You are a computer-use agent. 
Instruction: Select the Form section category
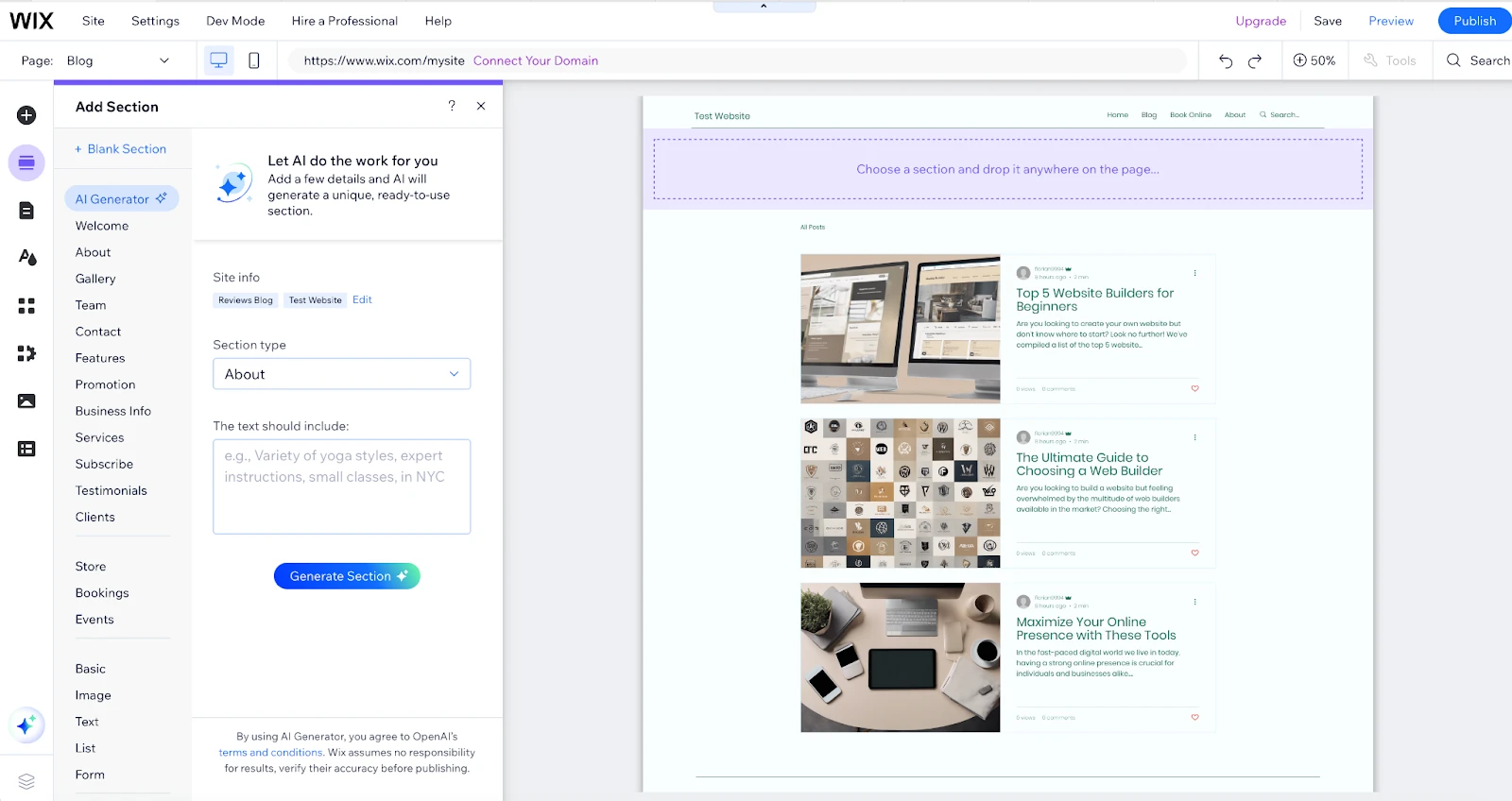(90, 775)
